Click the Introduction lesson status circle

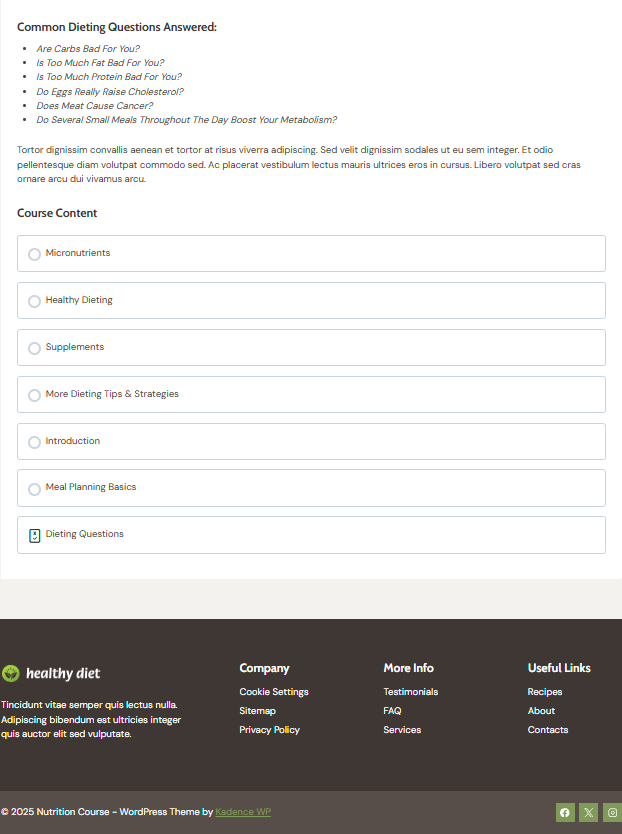click(35, 442)
